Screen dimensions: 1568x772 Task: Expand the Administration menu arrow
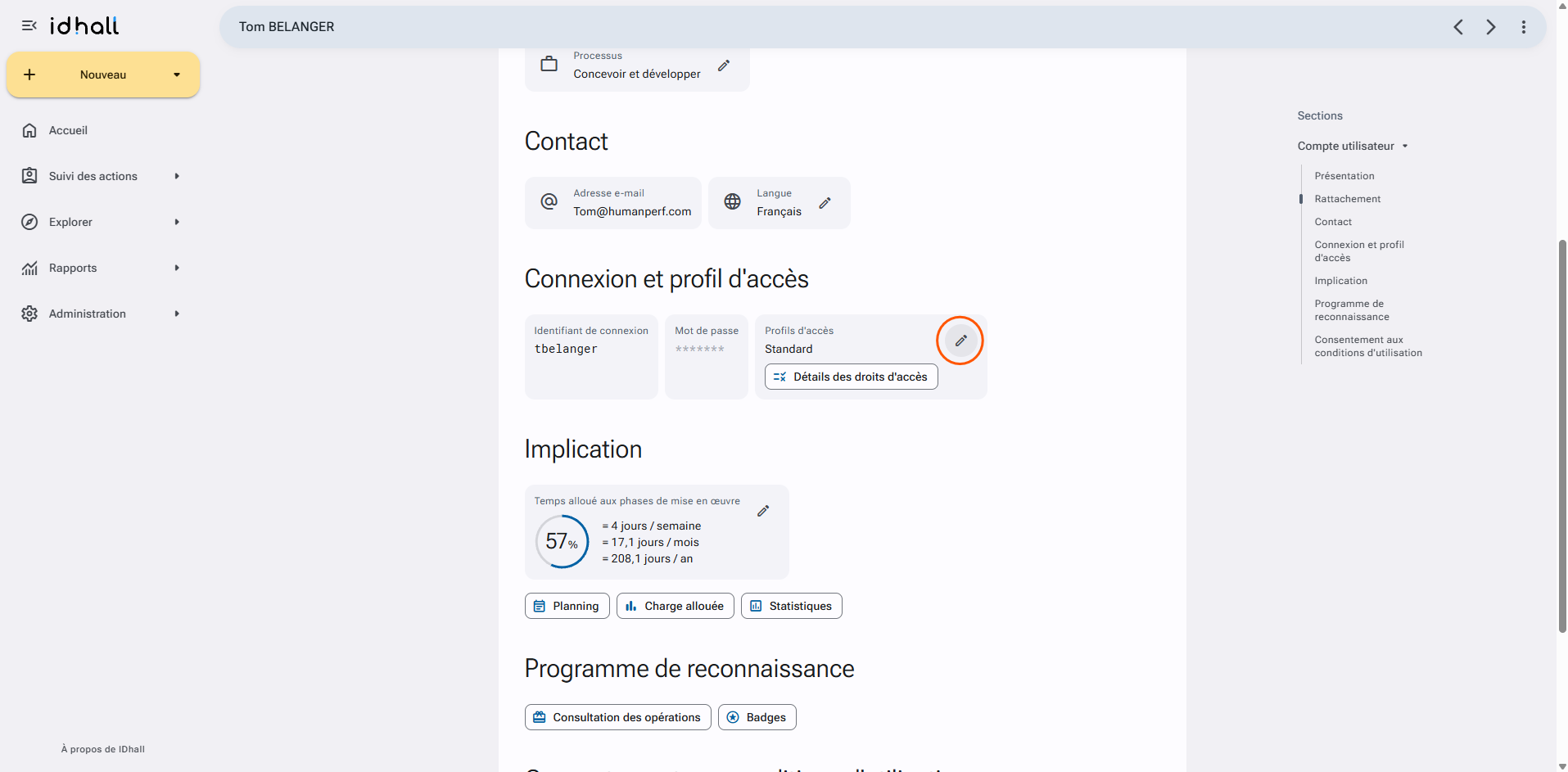177,314
